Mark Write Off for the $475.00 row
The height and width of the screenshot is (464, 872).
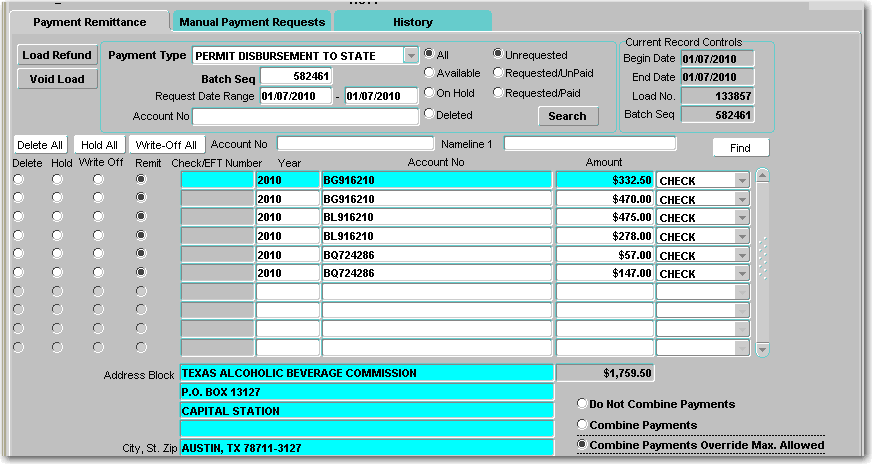pos(98,216)
